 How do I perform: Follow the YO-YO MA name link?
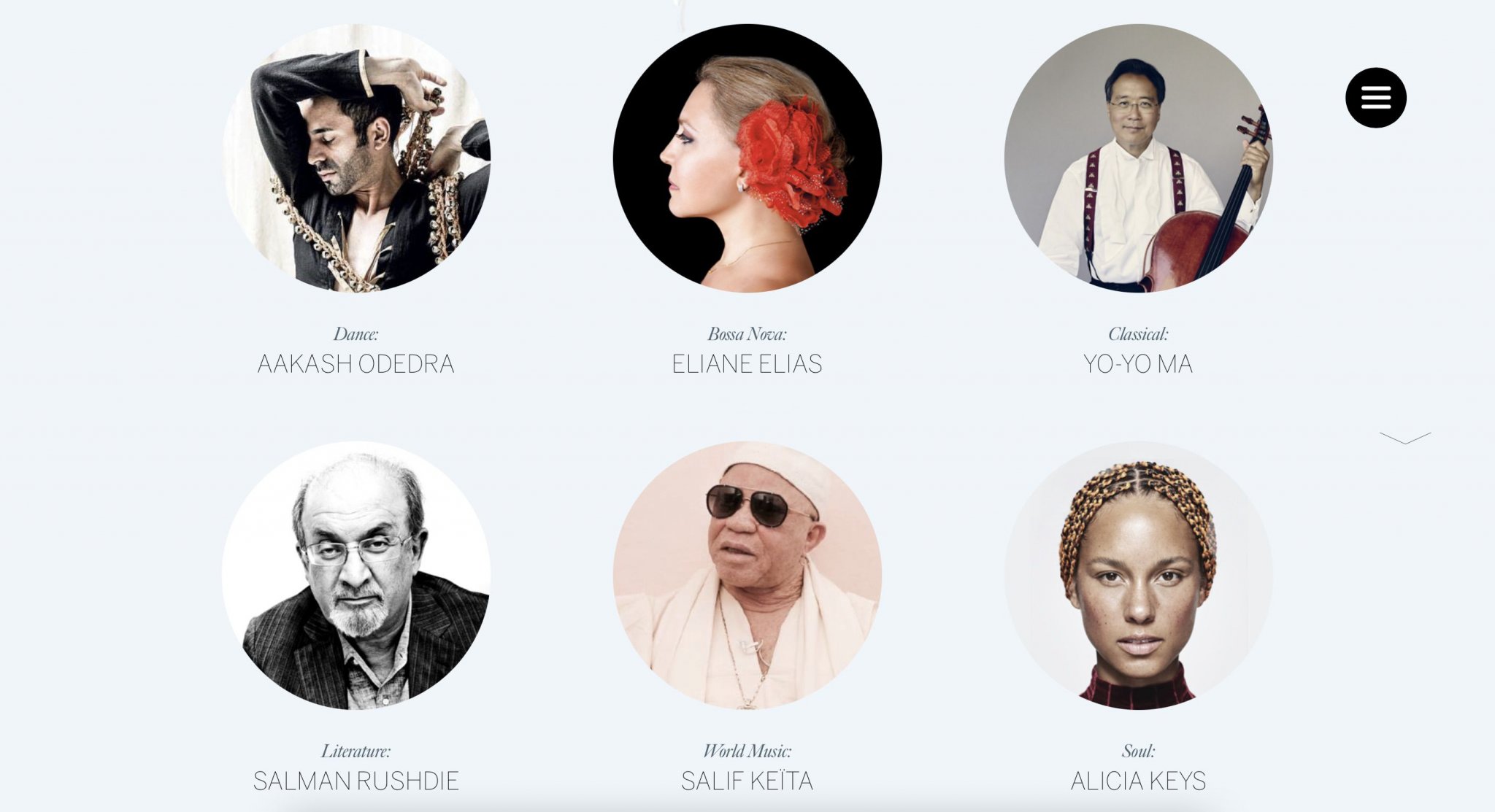1138,364
